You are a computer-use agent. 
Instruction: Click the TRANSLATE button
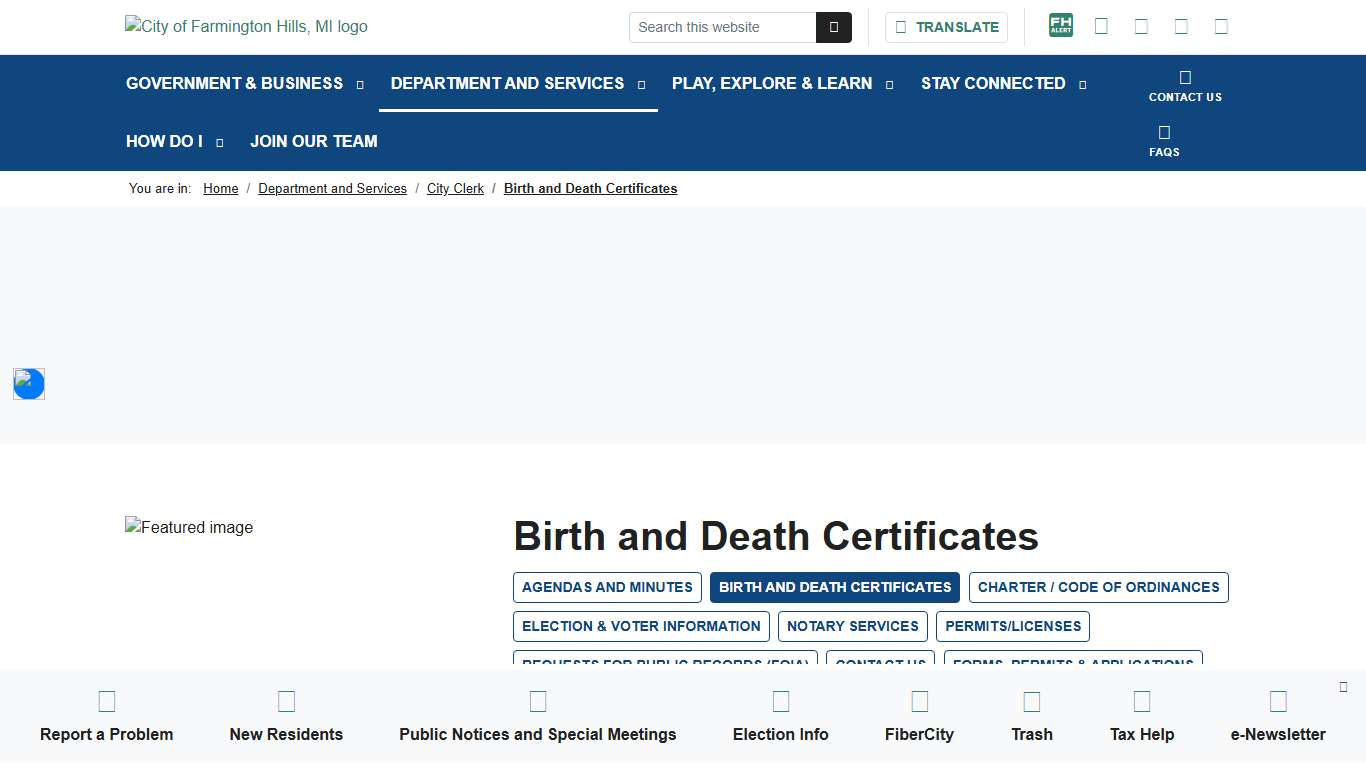click(x=946, y=27)
